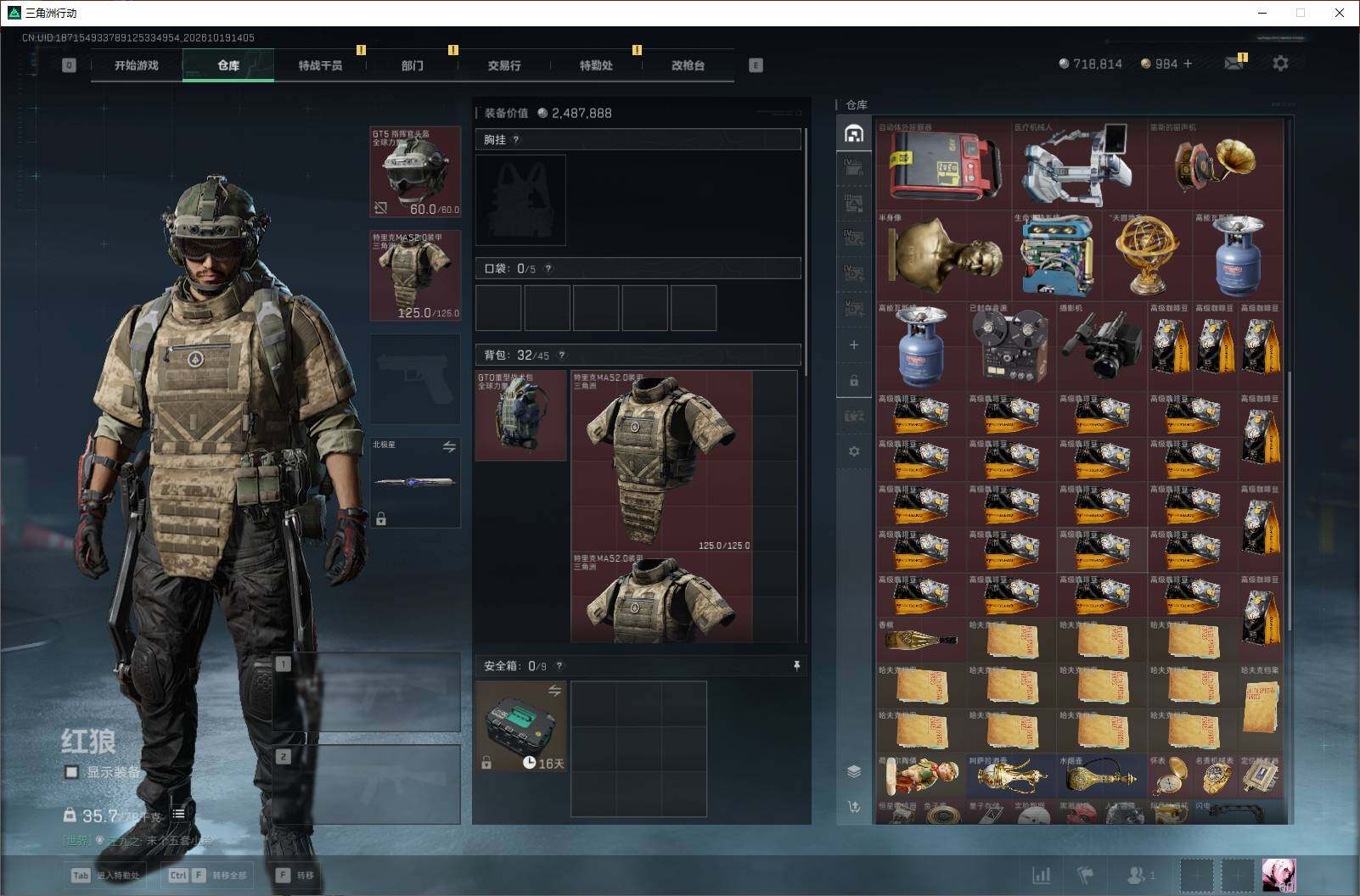This screenshot has height=896, width=1360.
Task: Select the 香槟 champagne item
Action: [921, 640]
